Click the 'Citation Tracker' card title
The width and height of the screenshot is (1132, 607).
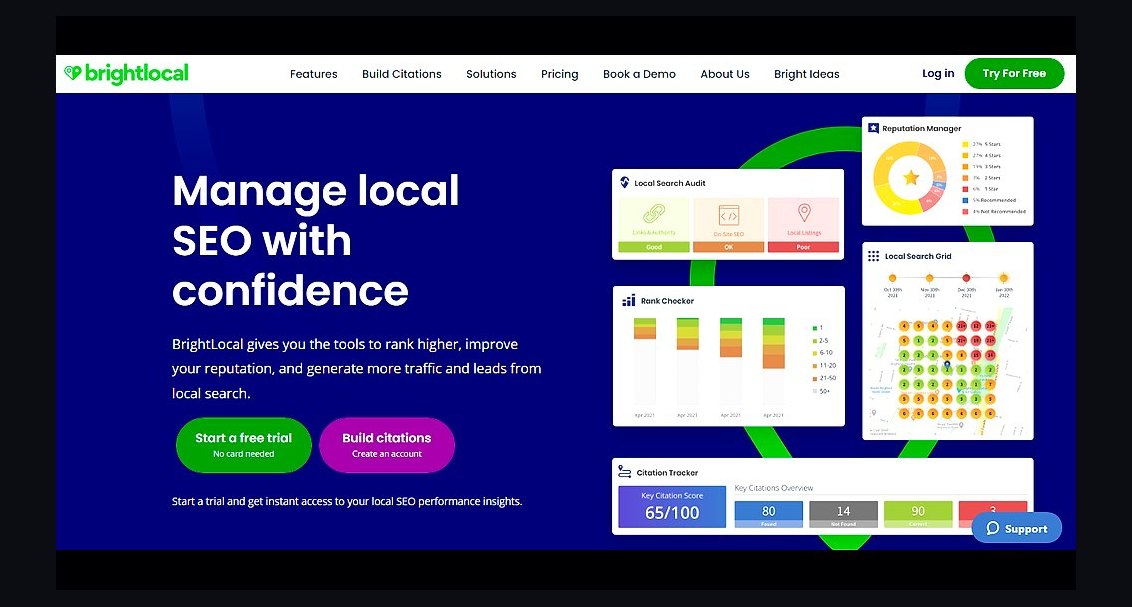[x=667, y=473]
